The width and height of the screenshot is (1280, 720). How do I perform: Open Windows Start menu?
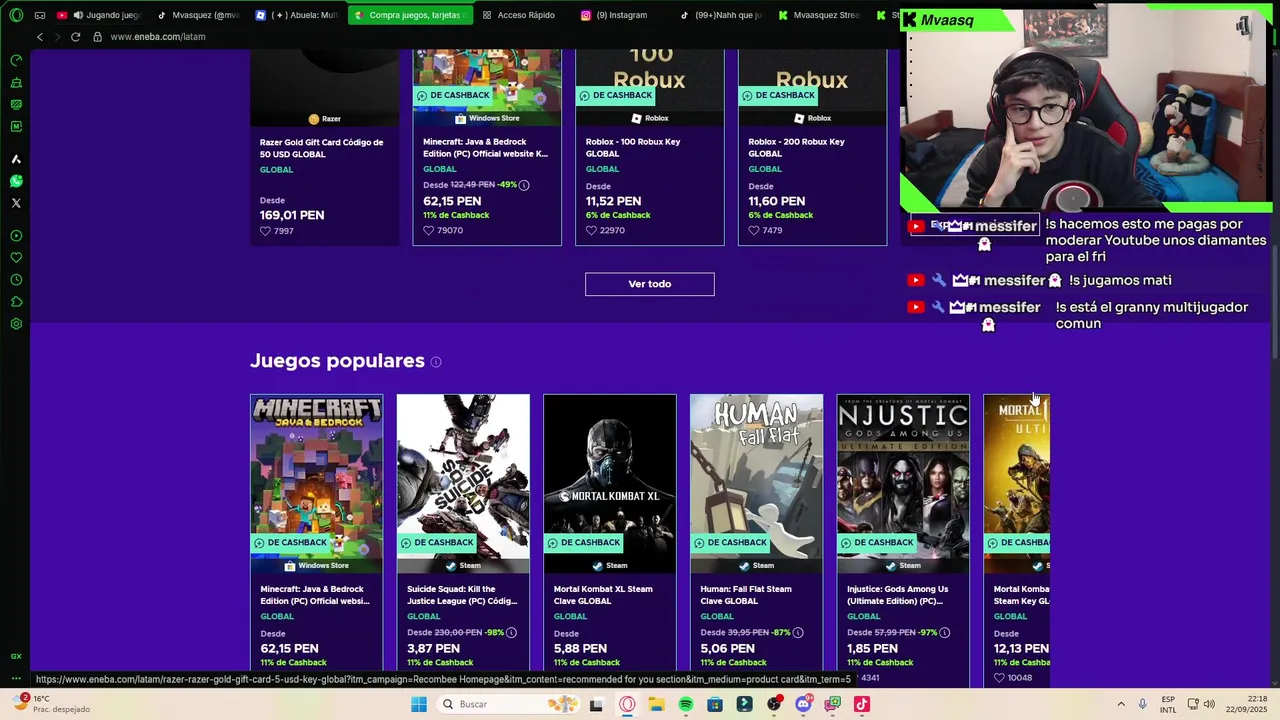tap(419, 704)
